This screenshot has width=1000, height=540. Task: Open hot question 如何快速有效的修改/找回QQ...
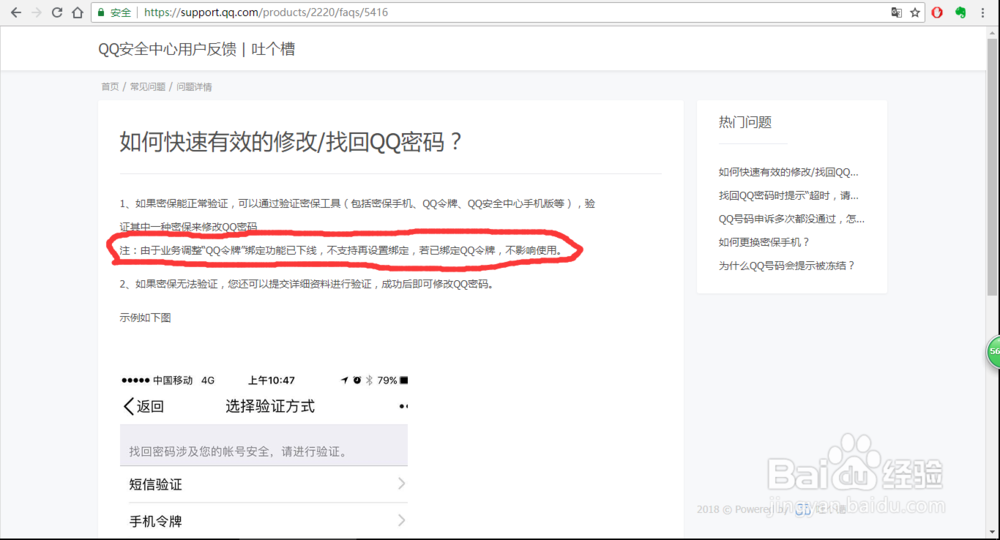click(788, 171)
